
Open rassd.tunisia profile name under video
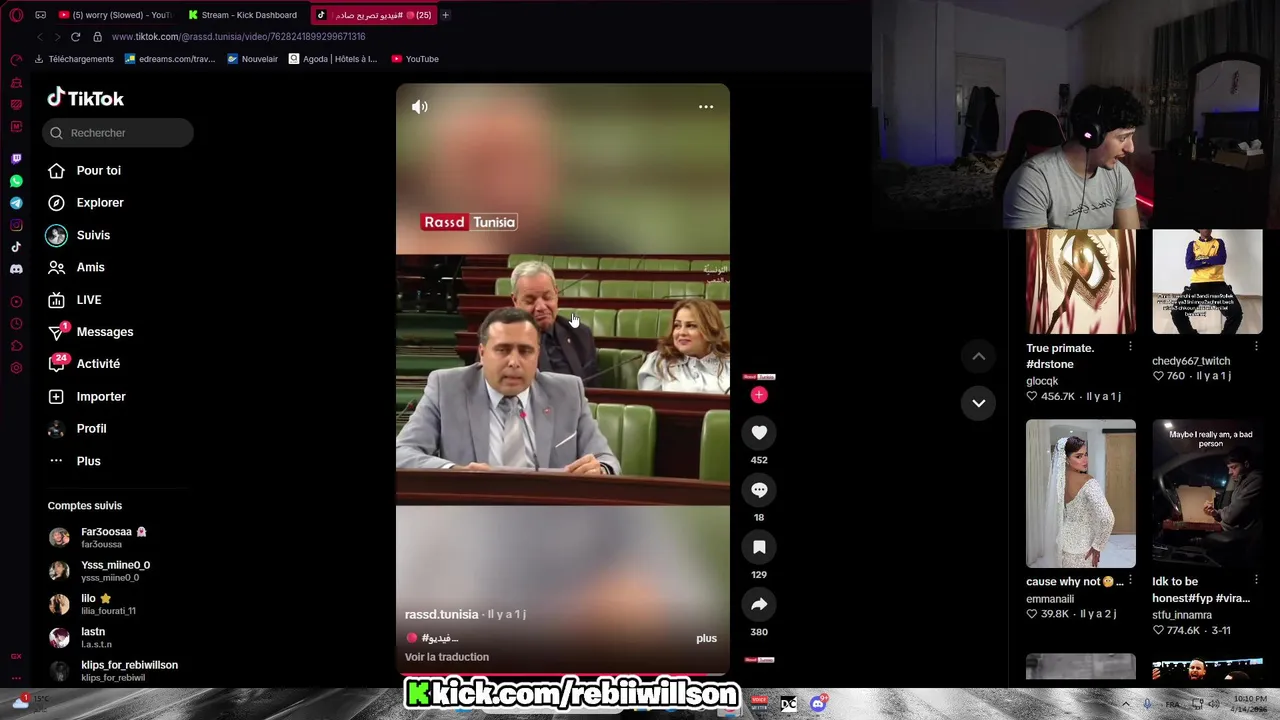(x=441, y=614)
